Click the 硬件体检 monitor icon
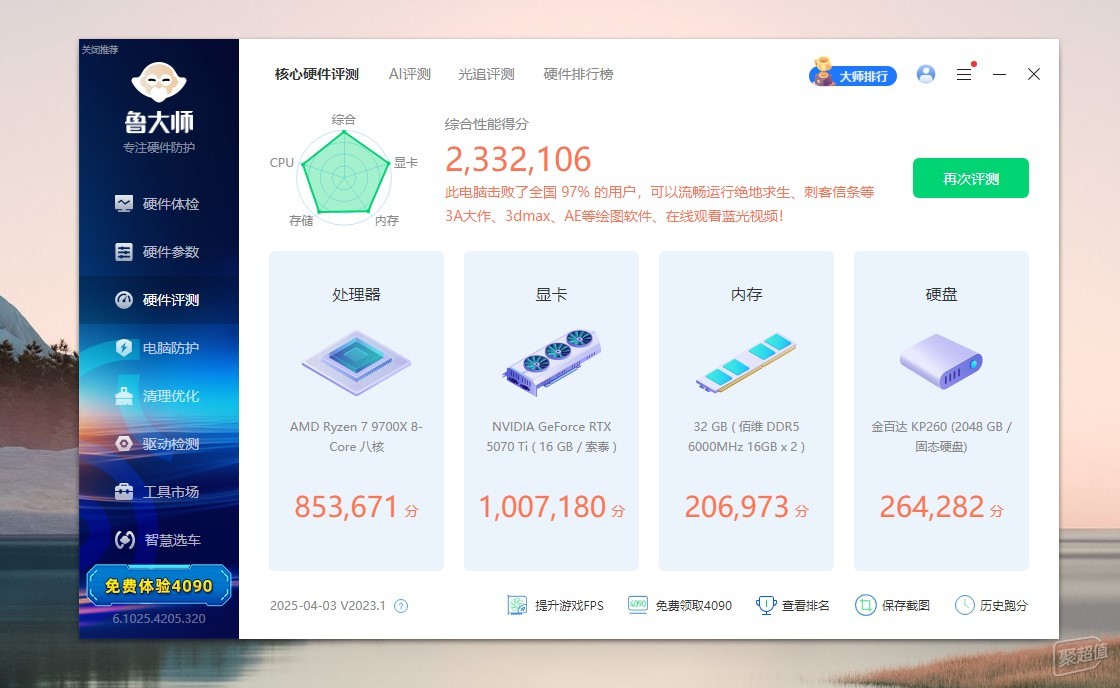 coord(124,204)
